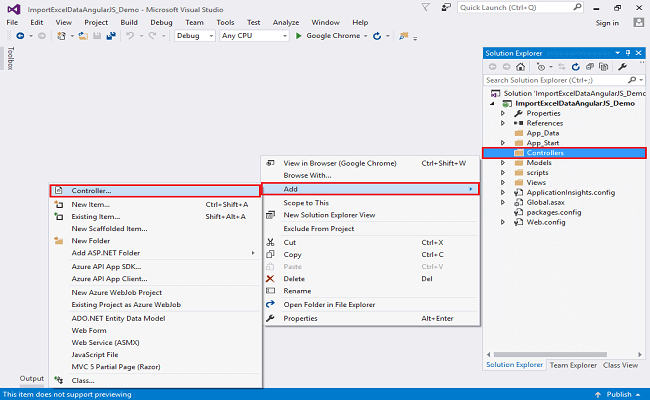This screenshot has width=650, height=400.
Task: Select the scripts folder
Action: [x=537, y=172]
